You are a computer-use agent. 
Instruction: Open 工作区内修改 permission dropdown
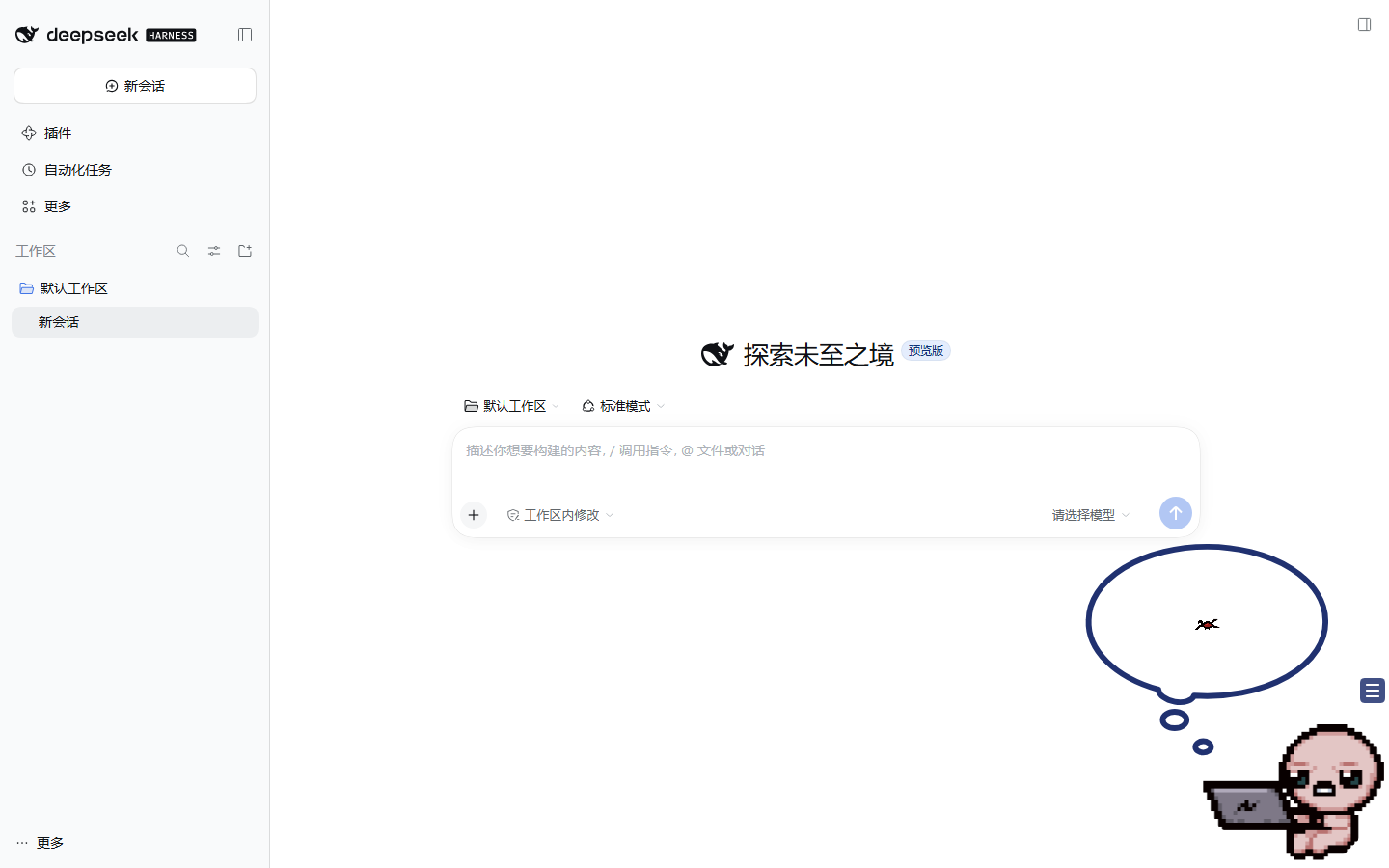click(x=560, y=515)
